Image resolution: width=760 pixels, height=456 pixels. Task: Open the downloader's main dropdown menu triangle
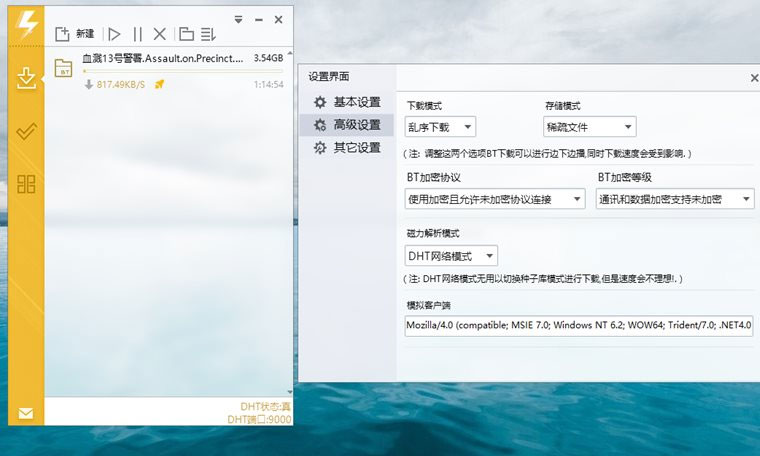pos(238,19)
